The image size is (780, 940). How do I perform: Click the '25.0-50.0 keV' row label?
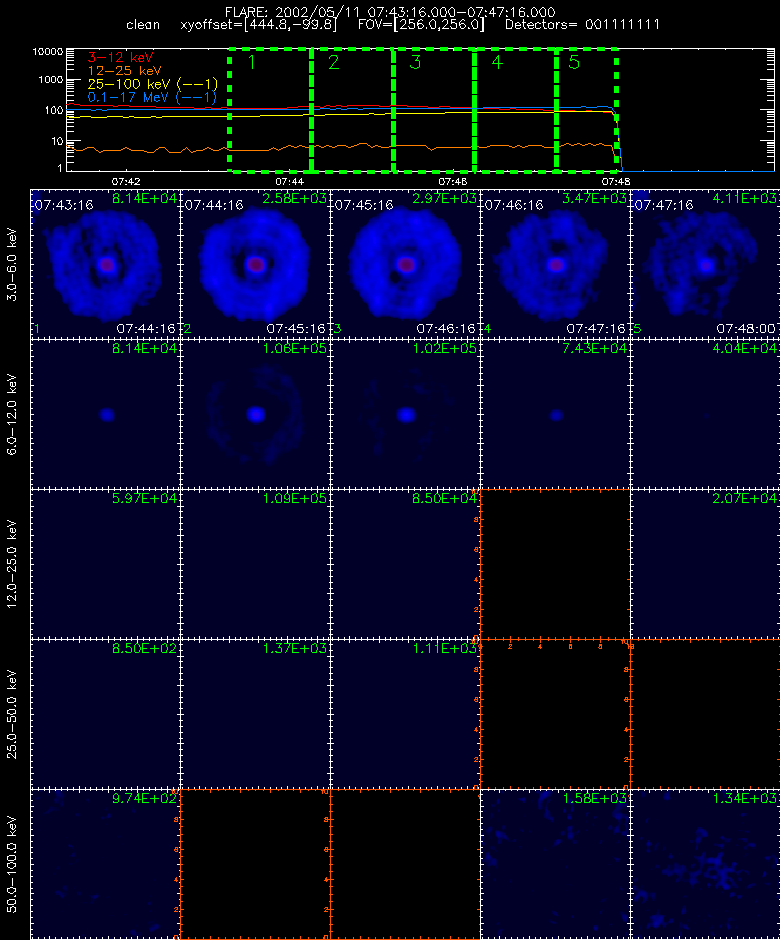click(13, 715)
